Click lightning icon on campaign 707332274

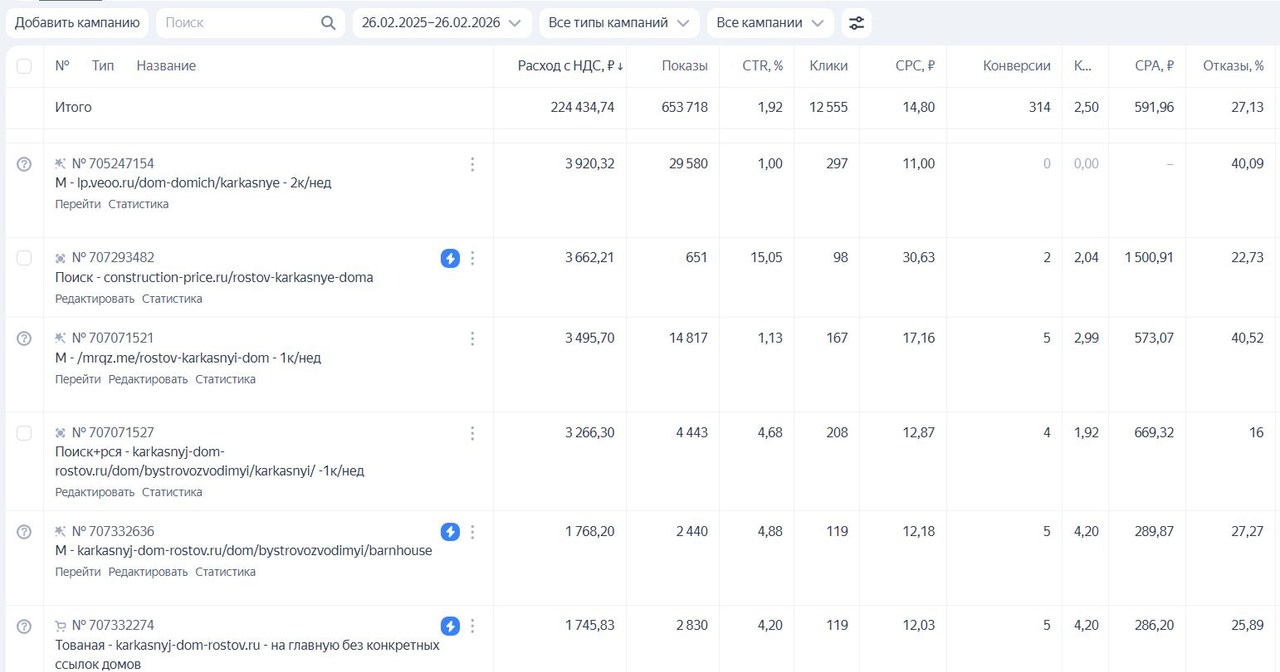click(450, 626)
